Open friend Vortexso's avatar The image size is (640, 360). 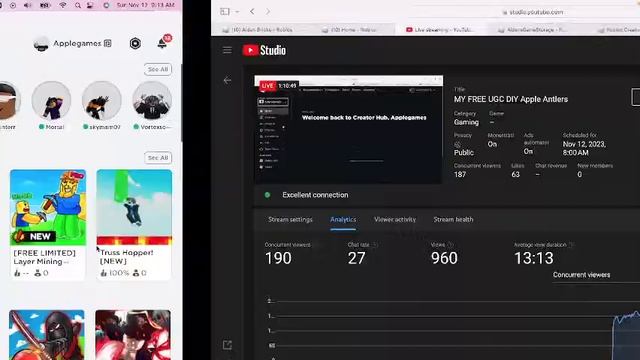(152, 101)
